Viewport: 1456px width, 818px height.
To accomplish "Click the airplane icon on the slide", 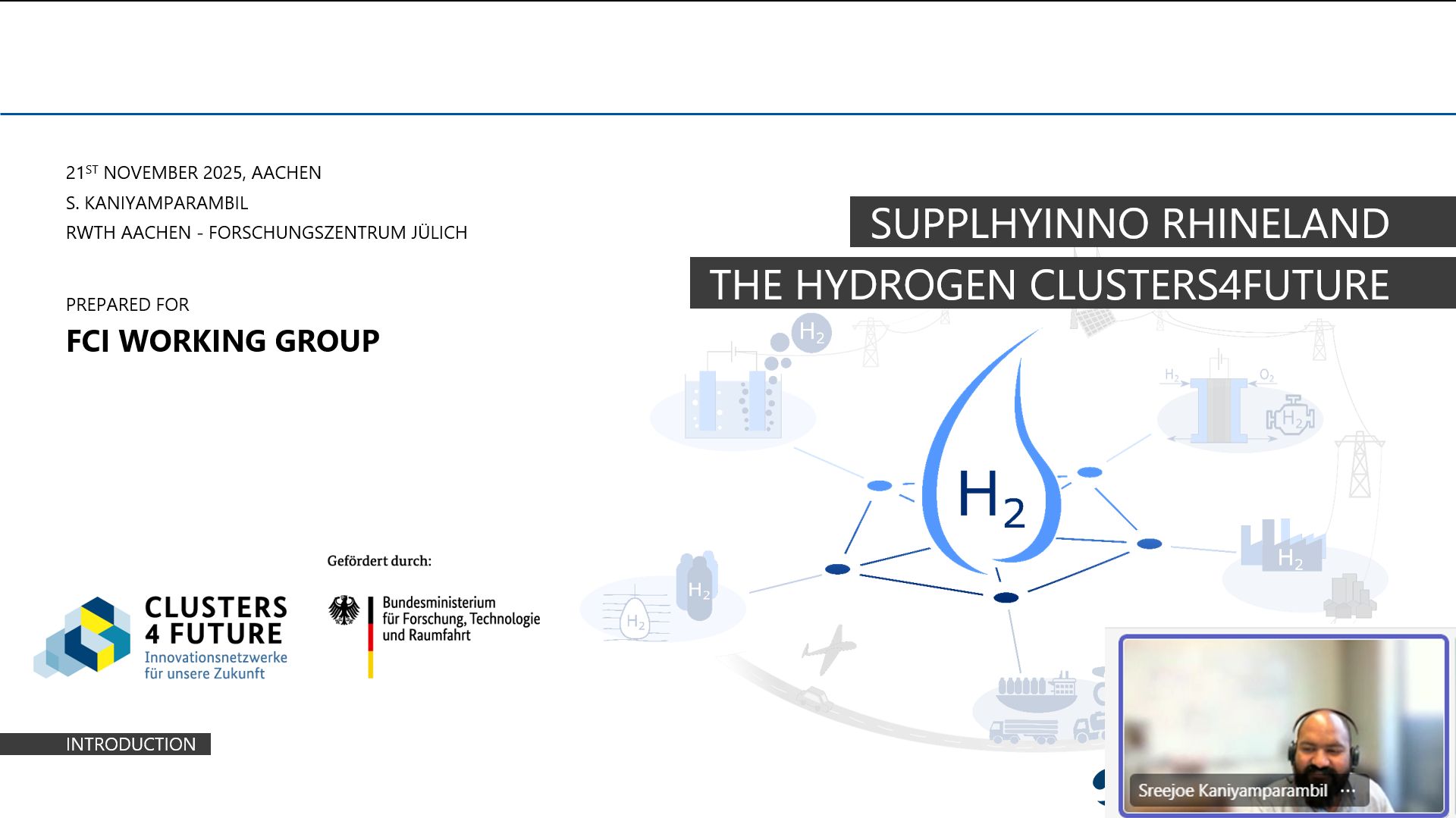I will 828,649.
